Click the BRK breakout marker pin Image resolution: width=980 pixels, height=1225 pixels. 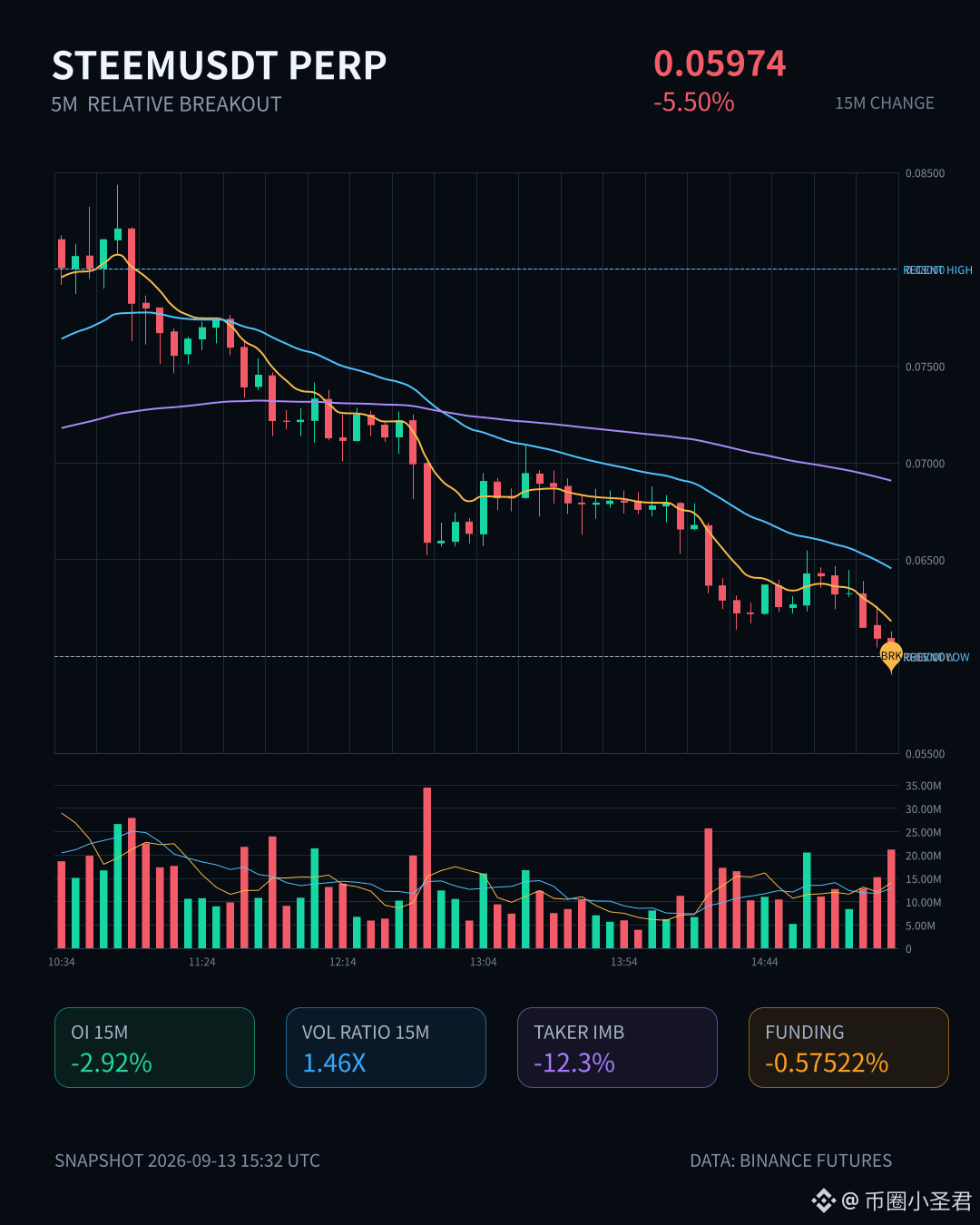891,656
